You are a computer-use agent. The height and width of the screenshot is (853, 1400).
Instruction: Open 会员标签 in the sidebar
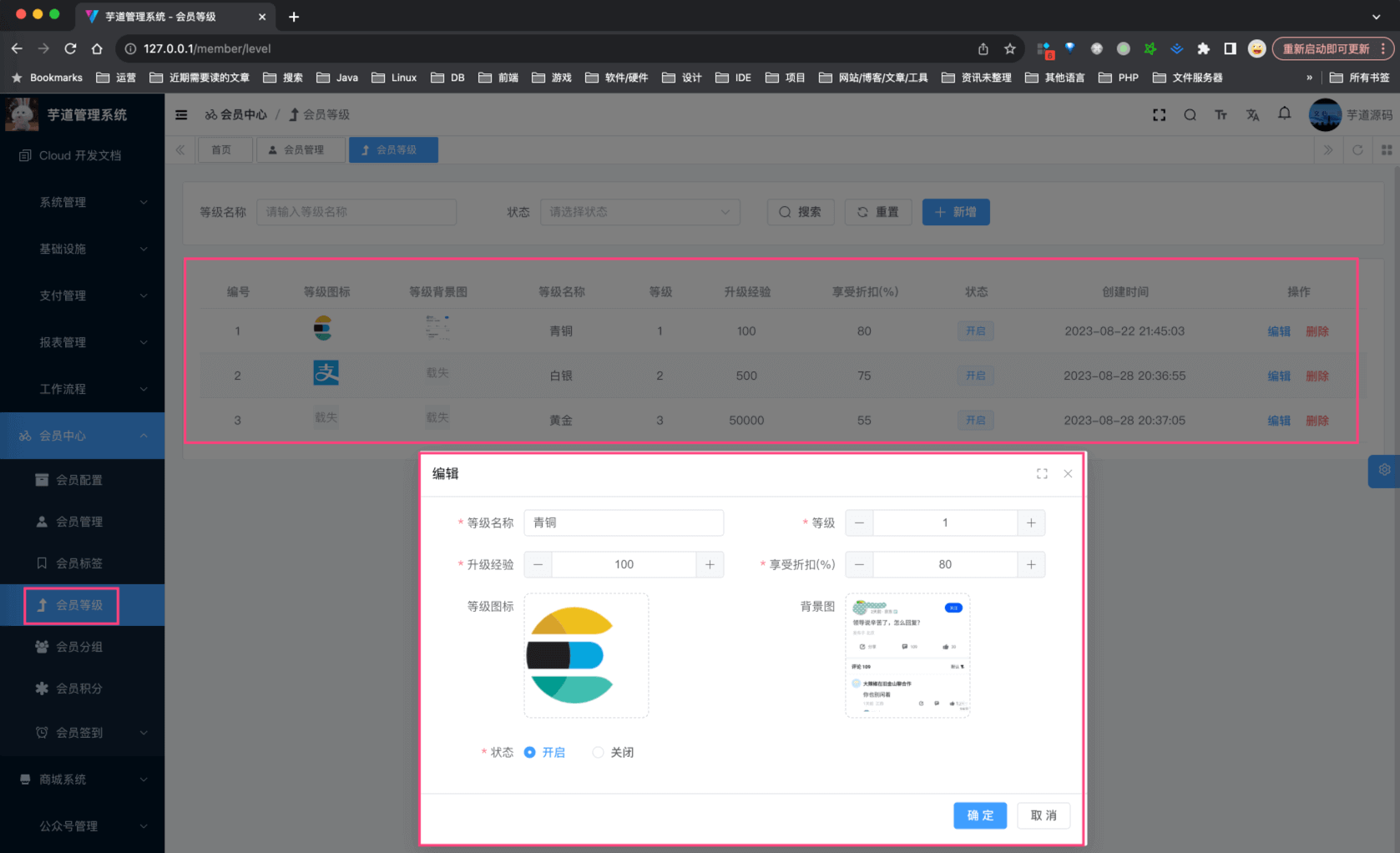(79, 563)
